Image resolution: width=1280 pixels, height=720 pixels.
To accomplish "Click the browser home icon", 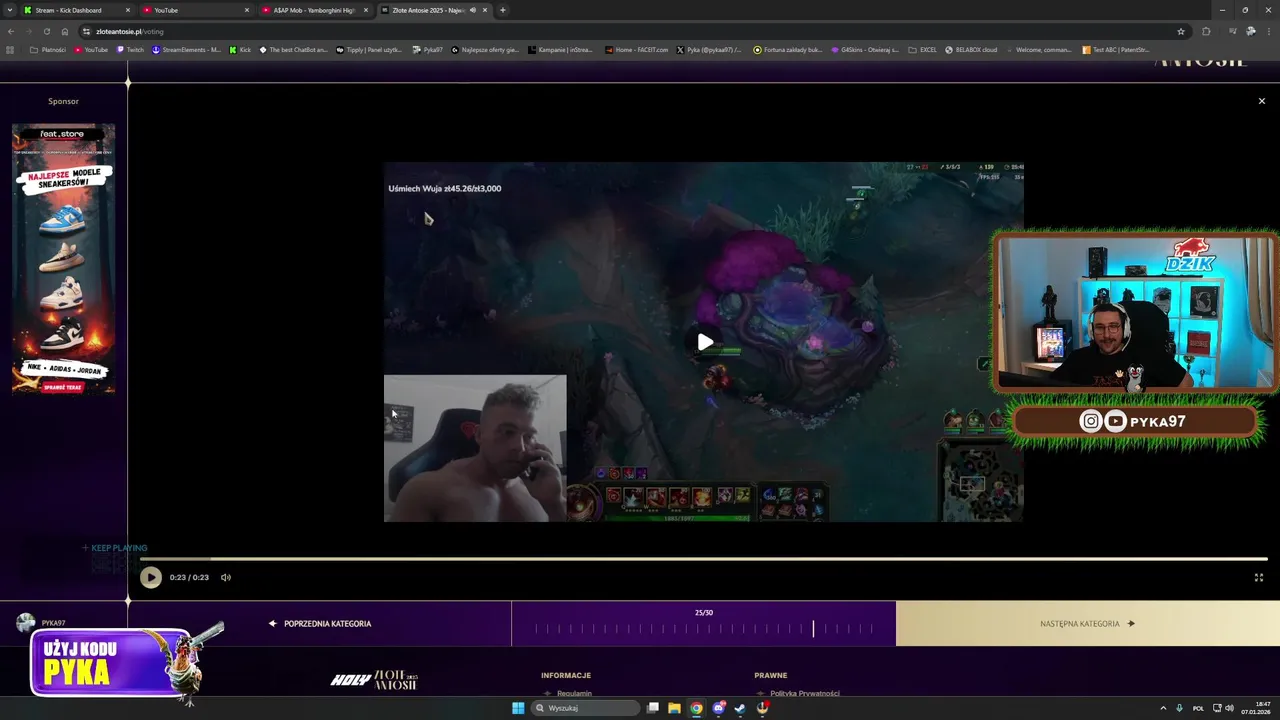I will [x=65, y=31].
